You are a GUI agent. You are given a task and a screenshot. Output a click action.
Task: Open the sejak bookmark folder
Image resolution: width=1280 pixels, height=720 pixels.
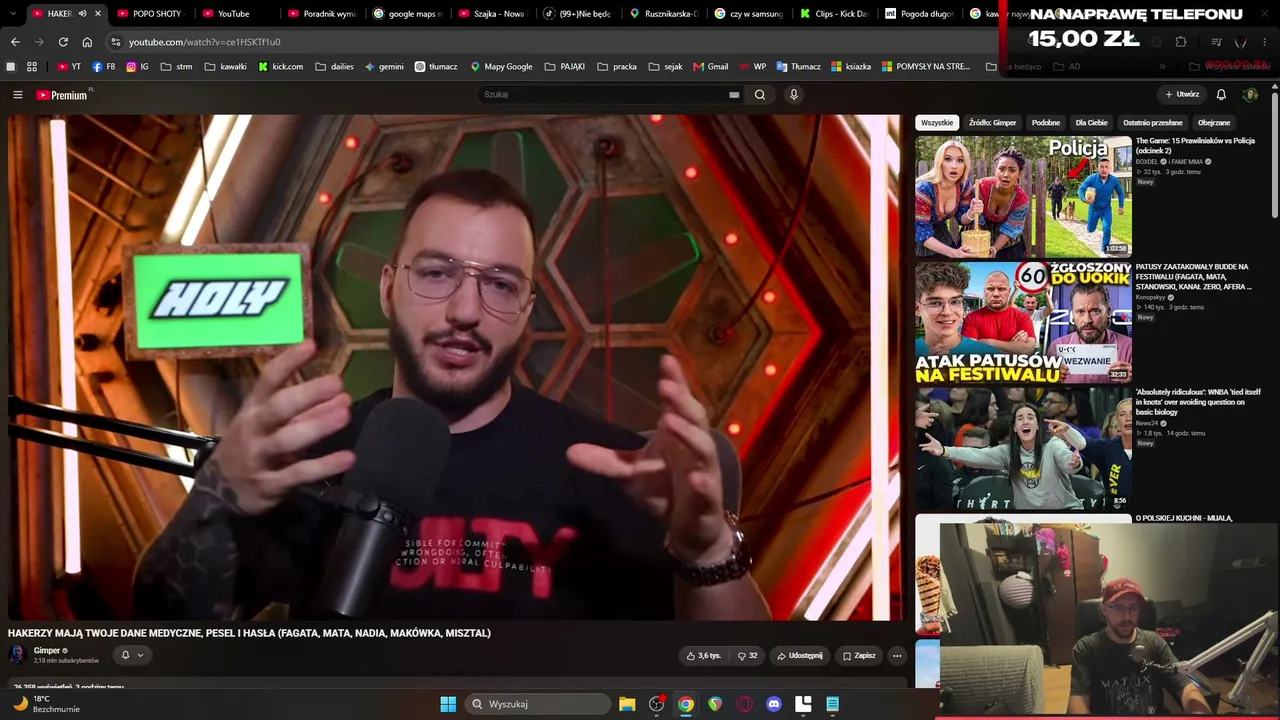pyautogui.click(x=665, y=67)
